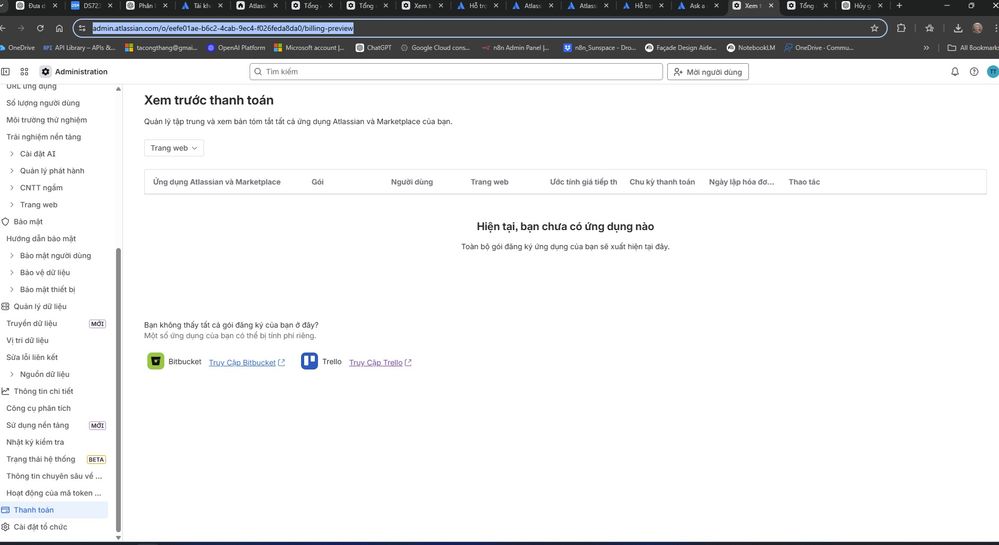
Task: Open the NotebookLM bookmark
Action: (751, 48)
